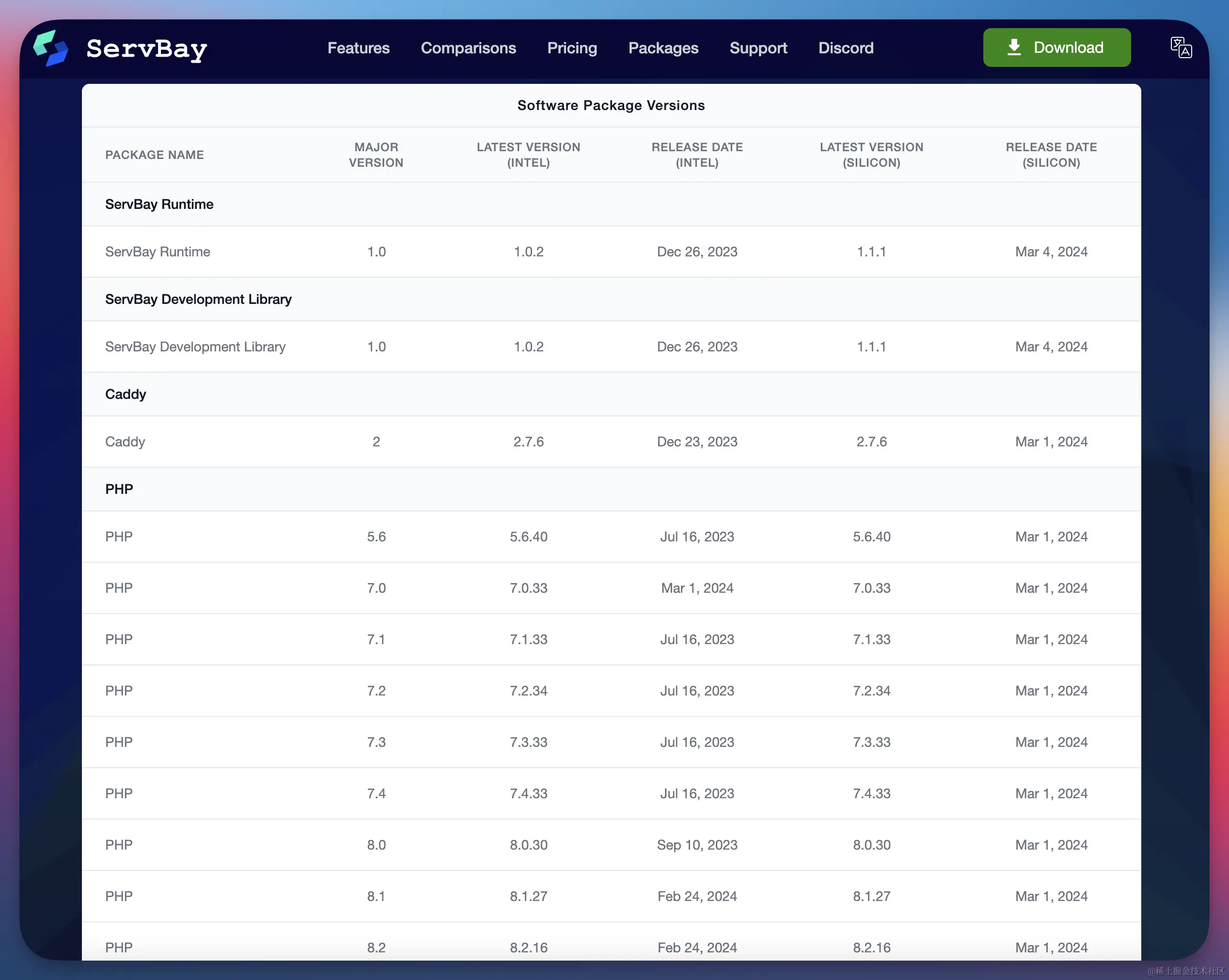The width and height of the screenshot is (1229, 980).
Task: Click the ServBay logo icon
Action: point(51,48)
